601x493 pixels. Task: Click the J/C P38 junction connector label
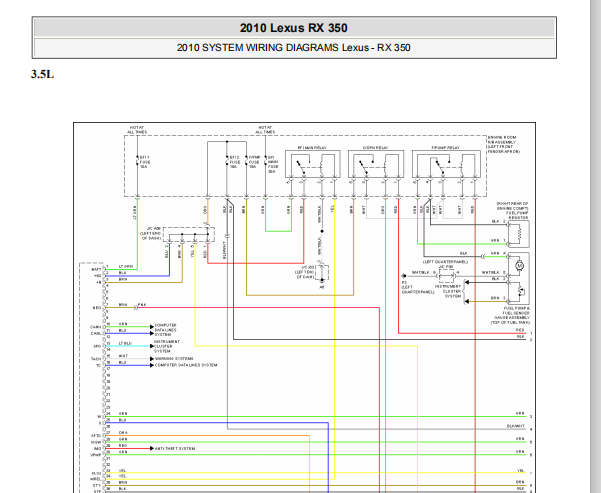coord(446,266)
